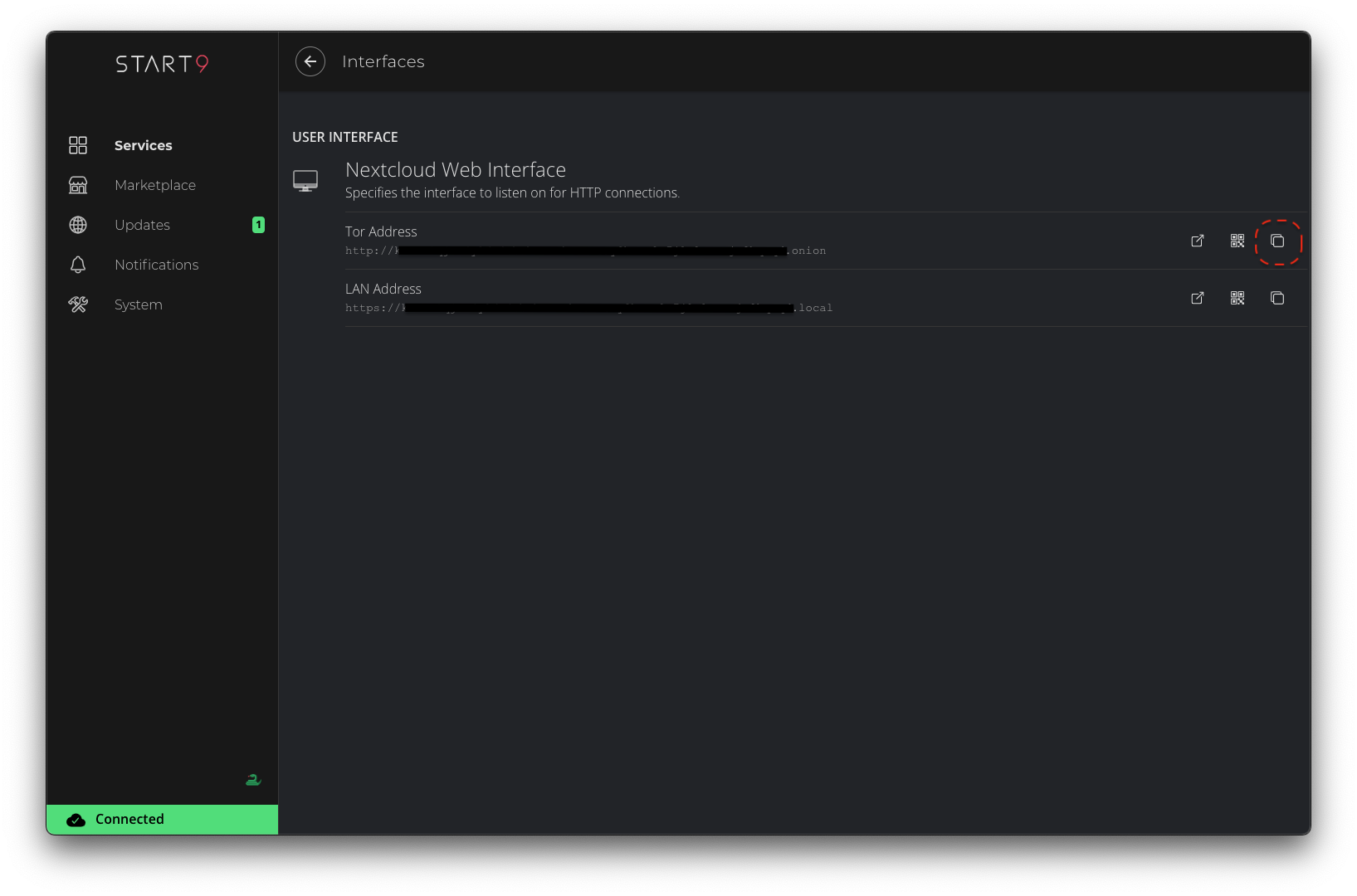Viewport: 1357px width, 896px height.
Task: Open the LAN address externally
Action: (1197, 298)
